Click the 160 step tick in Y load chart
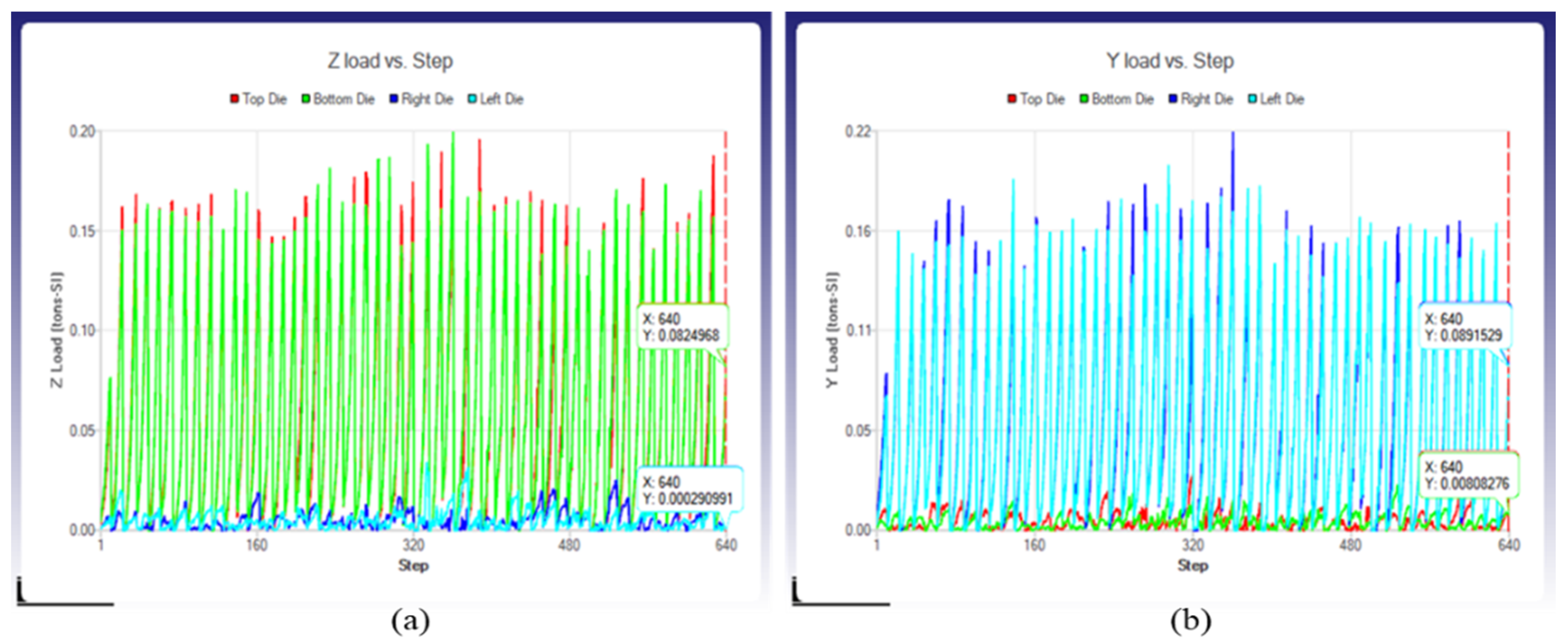1568x643 pixels. [x=1034, y=545]
